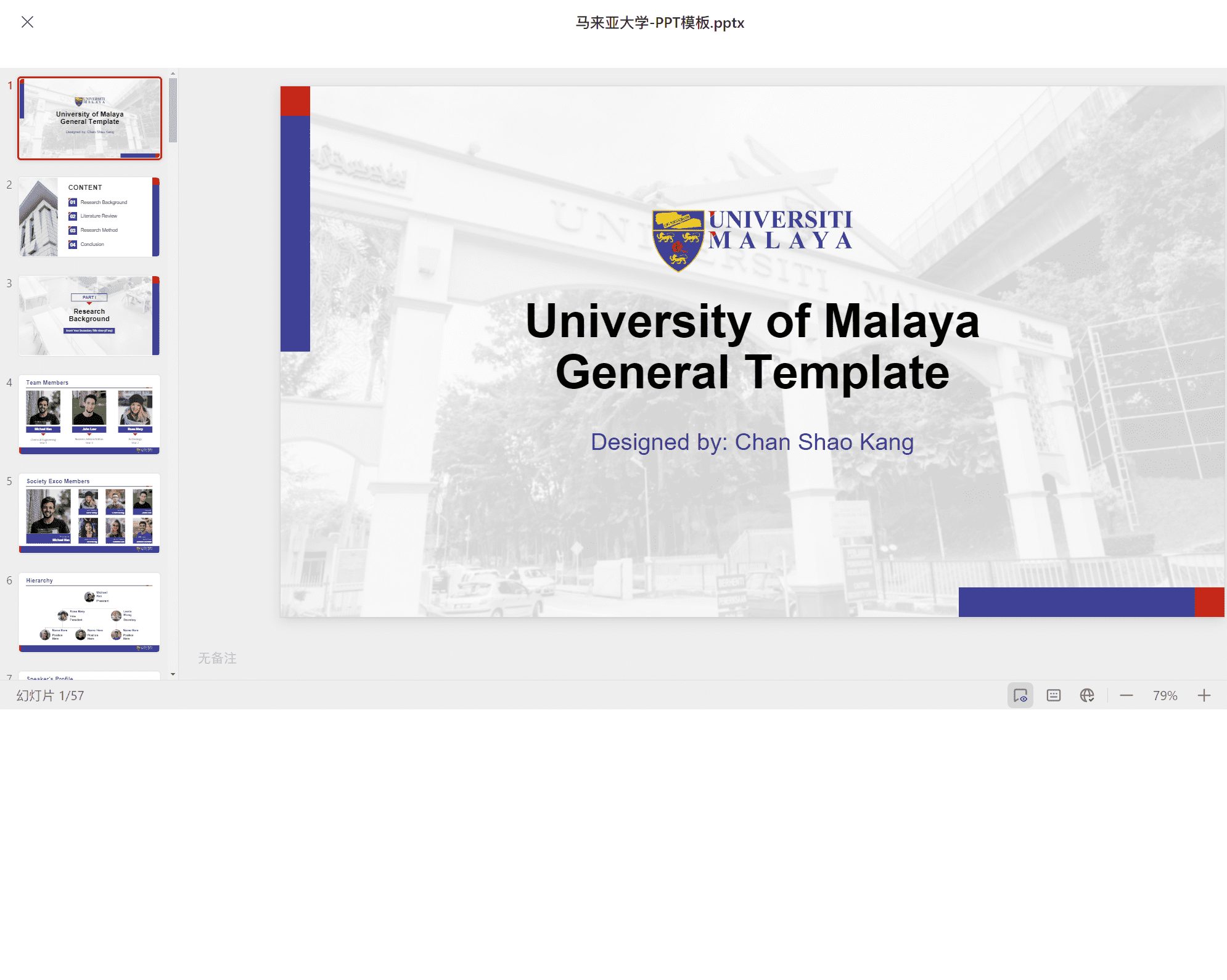Click the 79% zoom level value
Viewport: 1227px width, 980px height.
point(1165,695)
